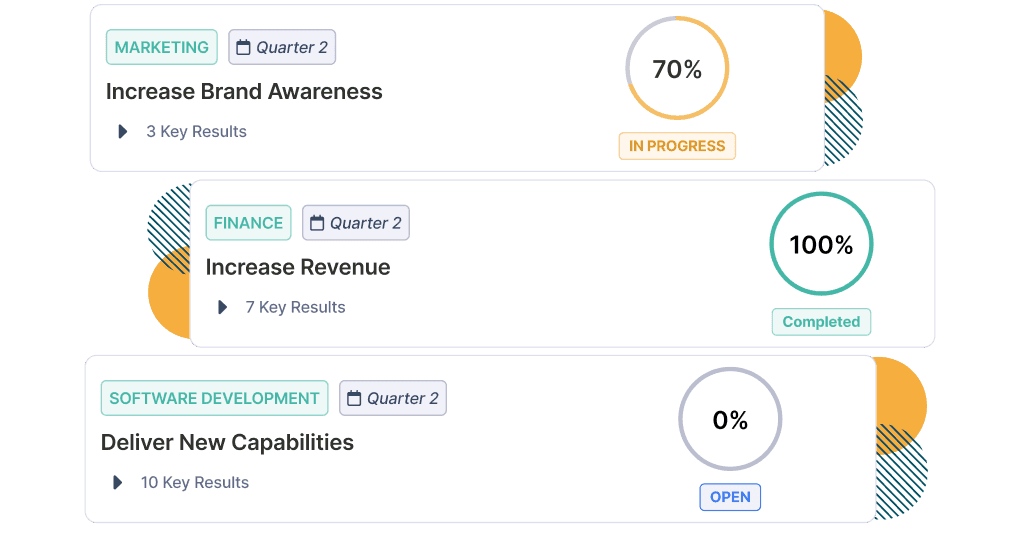Open the Increase Revenue objective

[298, 267]
